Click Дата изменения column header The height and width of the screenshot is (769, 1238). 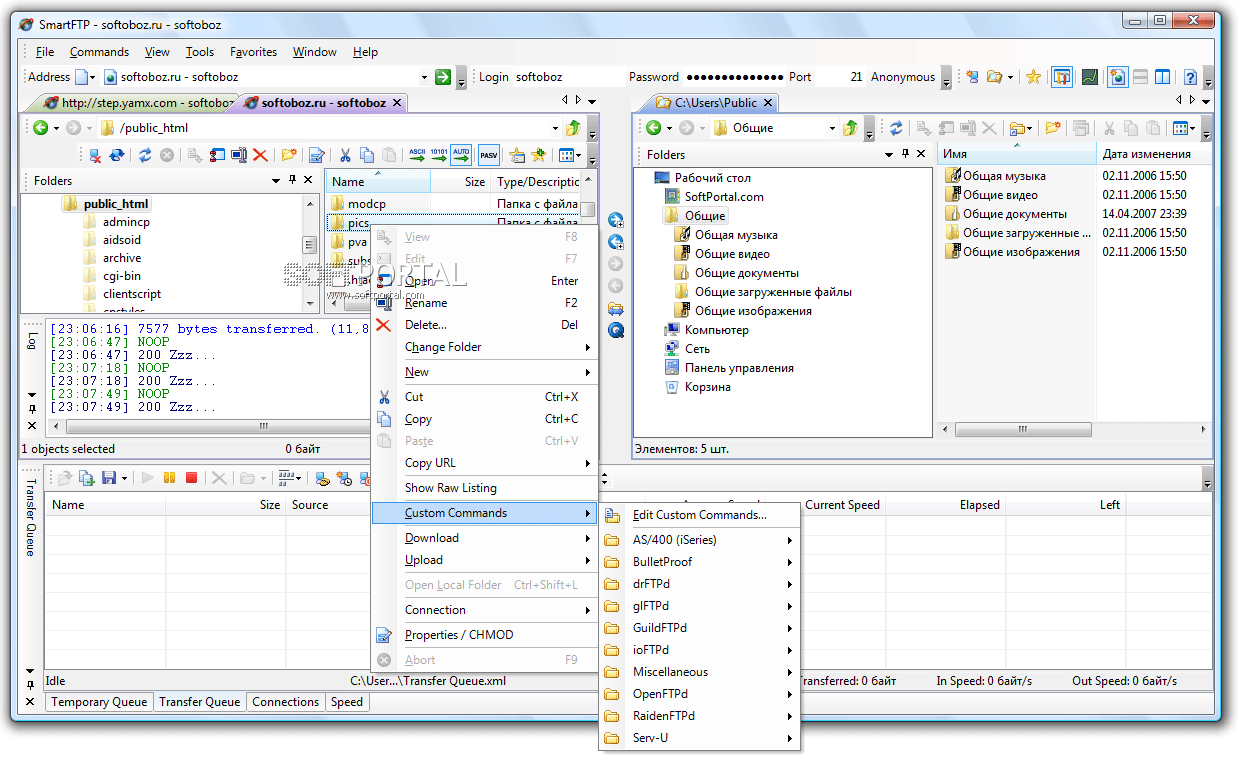[1155, 155]
